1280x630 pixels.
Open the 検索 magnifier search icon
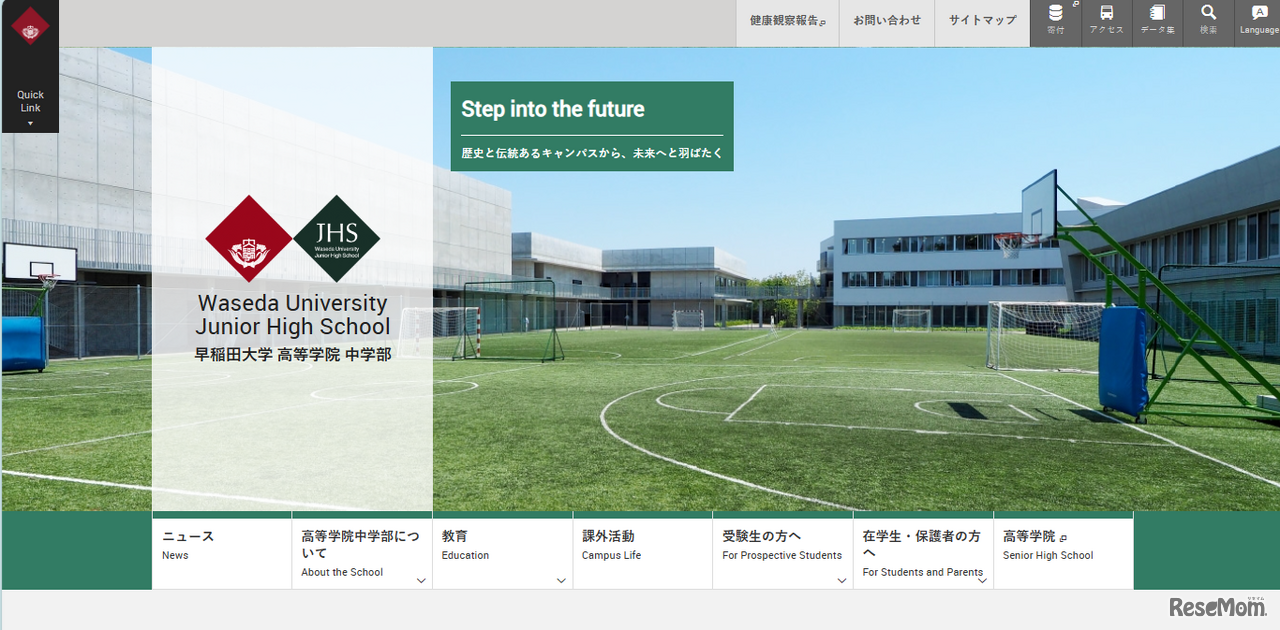coord(1208,21)
